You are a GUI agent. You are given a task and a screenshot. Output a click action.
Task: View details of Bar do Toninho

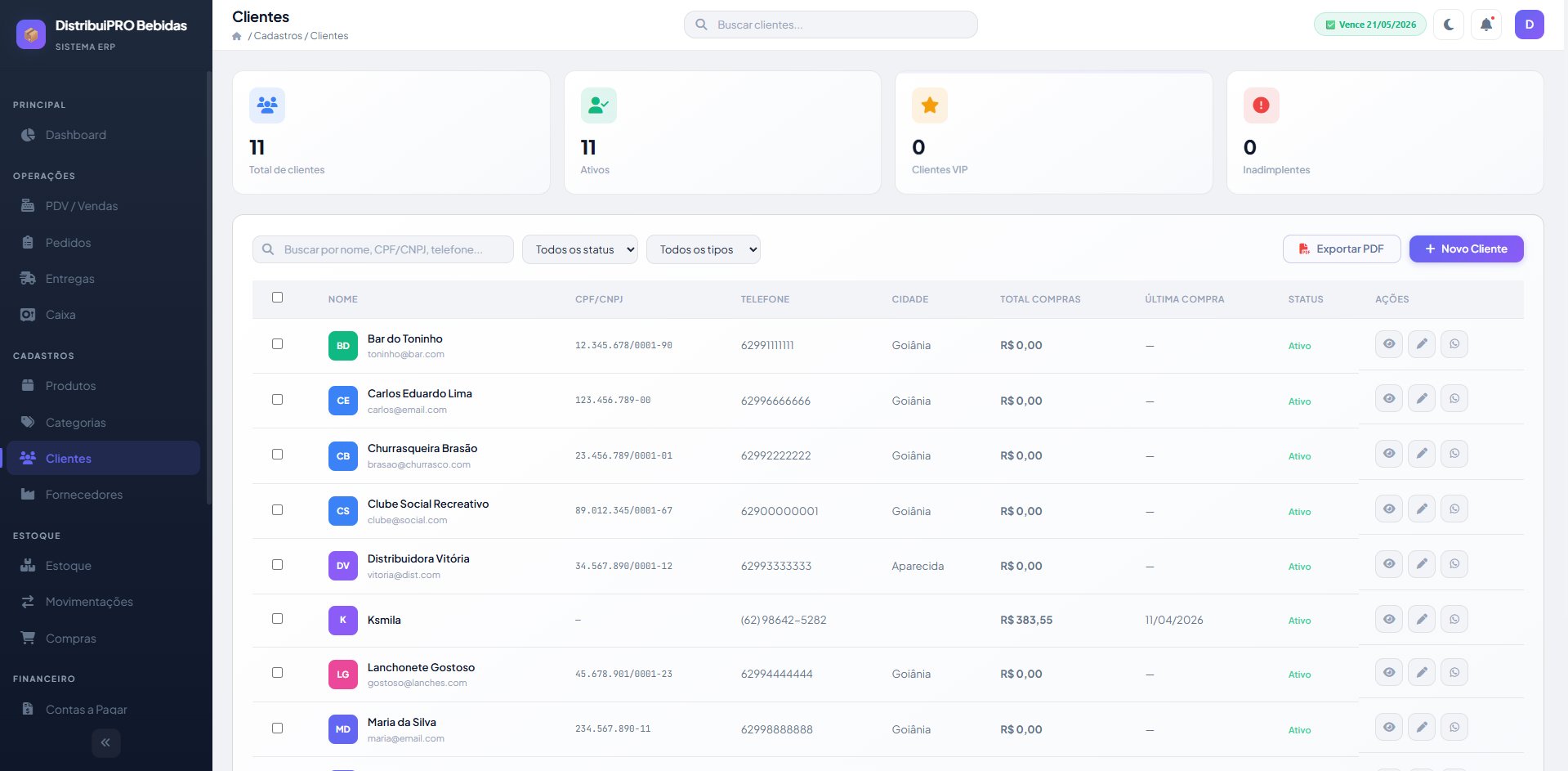1389,344
